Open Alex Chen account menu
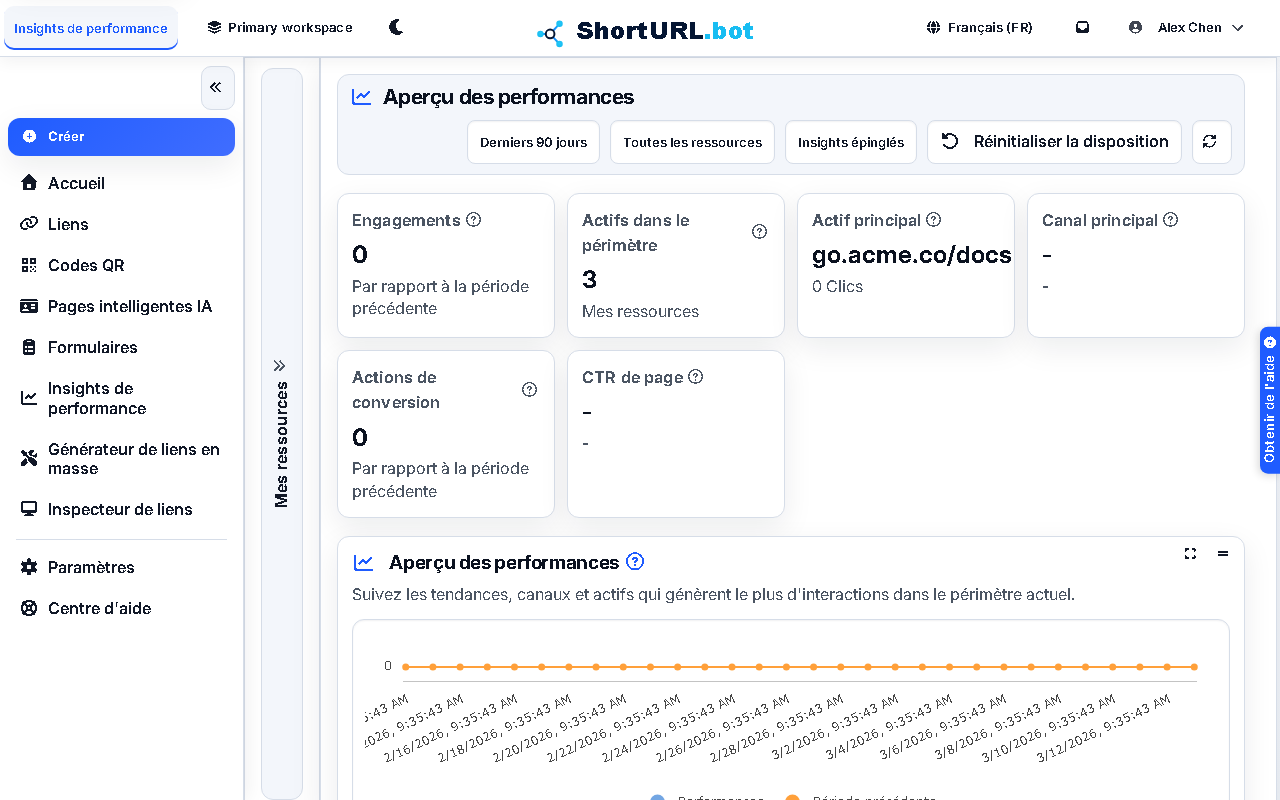Viewport: 1280px width, 800px height. [1186, 27]
